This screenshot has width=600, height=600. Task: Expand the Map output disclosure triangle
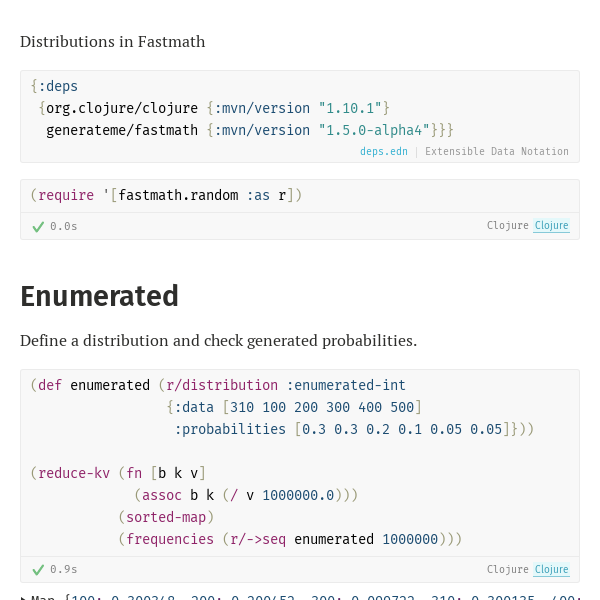point(23,598)
